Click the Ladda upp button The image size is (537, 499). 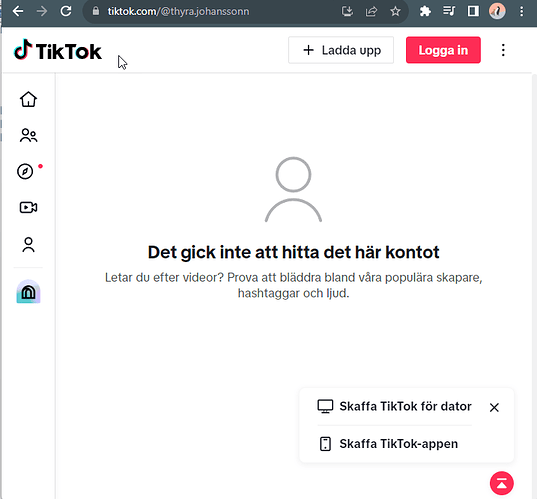[x=341, y=50]
